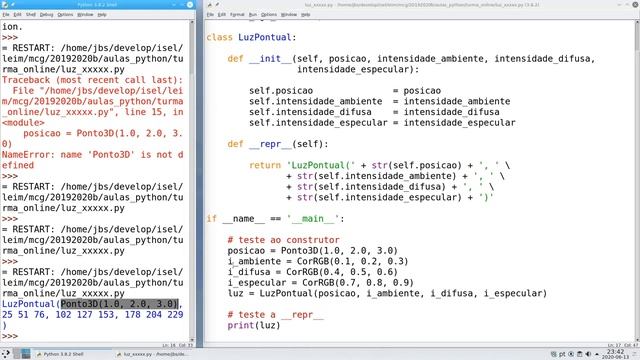Click 'return 'LuzPontual('' line in editor
This screenshot has width=640, height=360.
380,165
